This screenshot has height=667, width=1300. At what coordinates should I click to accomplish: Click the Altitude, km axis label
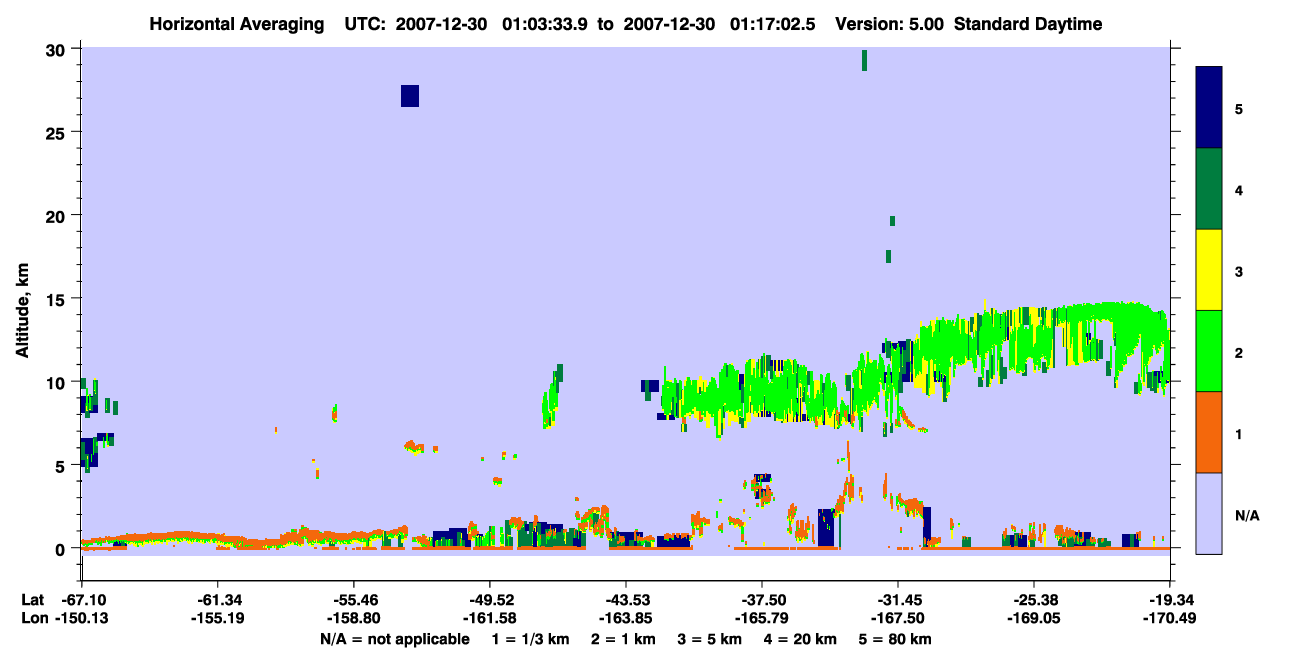click(22, 298)
